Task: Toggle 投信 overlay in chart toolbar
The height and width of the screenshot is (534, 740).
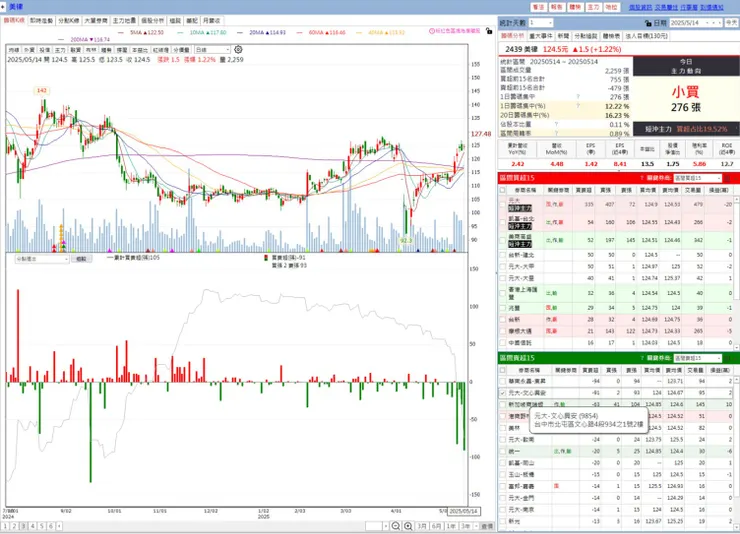Action: [45, 50]
